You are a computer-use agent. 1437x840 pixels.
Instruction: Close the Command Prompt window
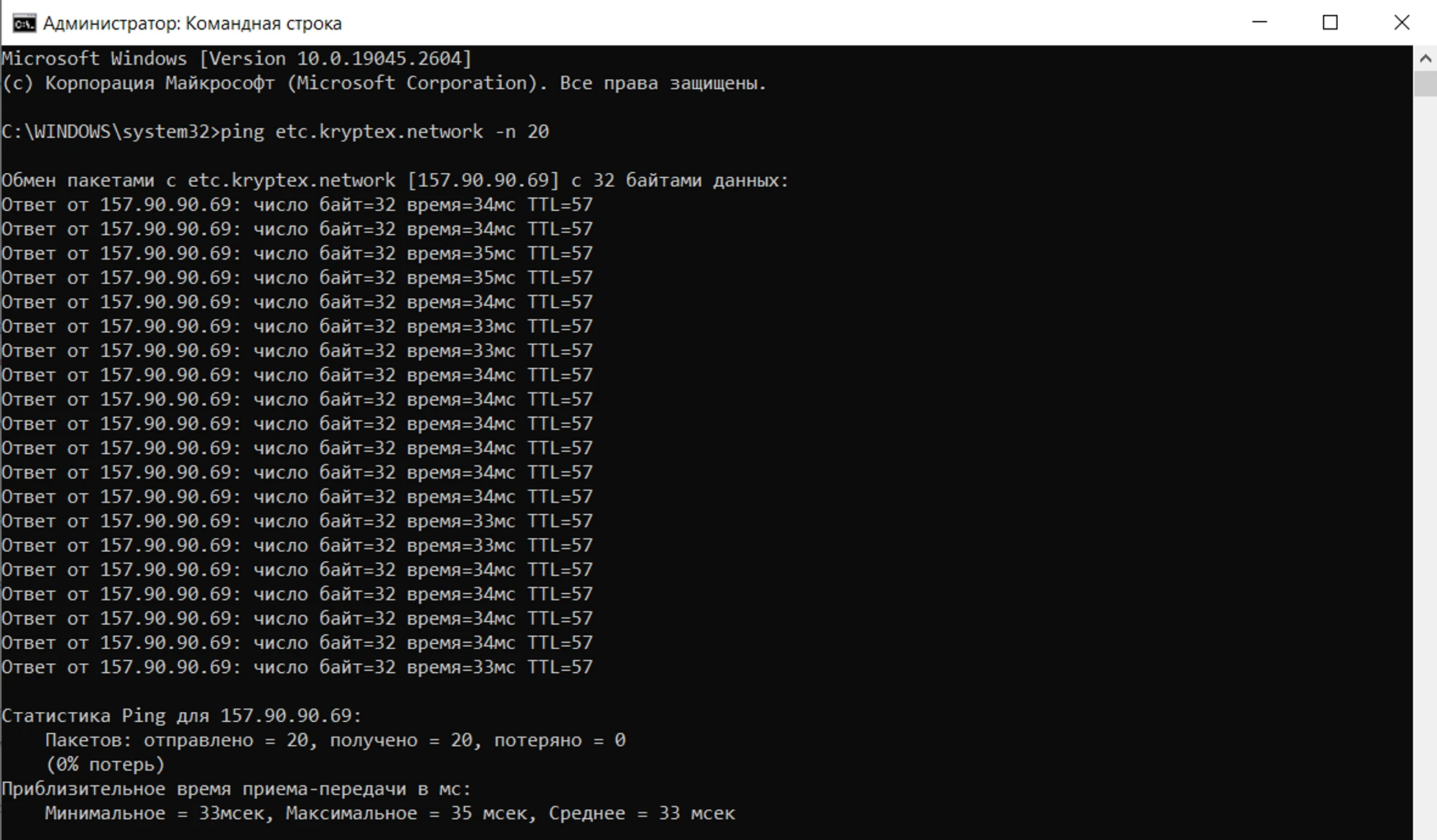coord(1401,22)
